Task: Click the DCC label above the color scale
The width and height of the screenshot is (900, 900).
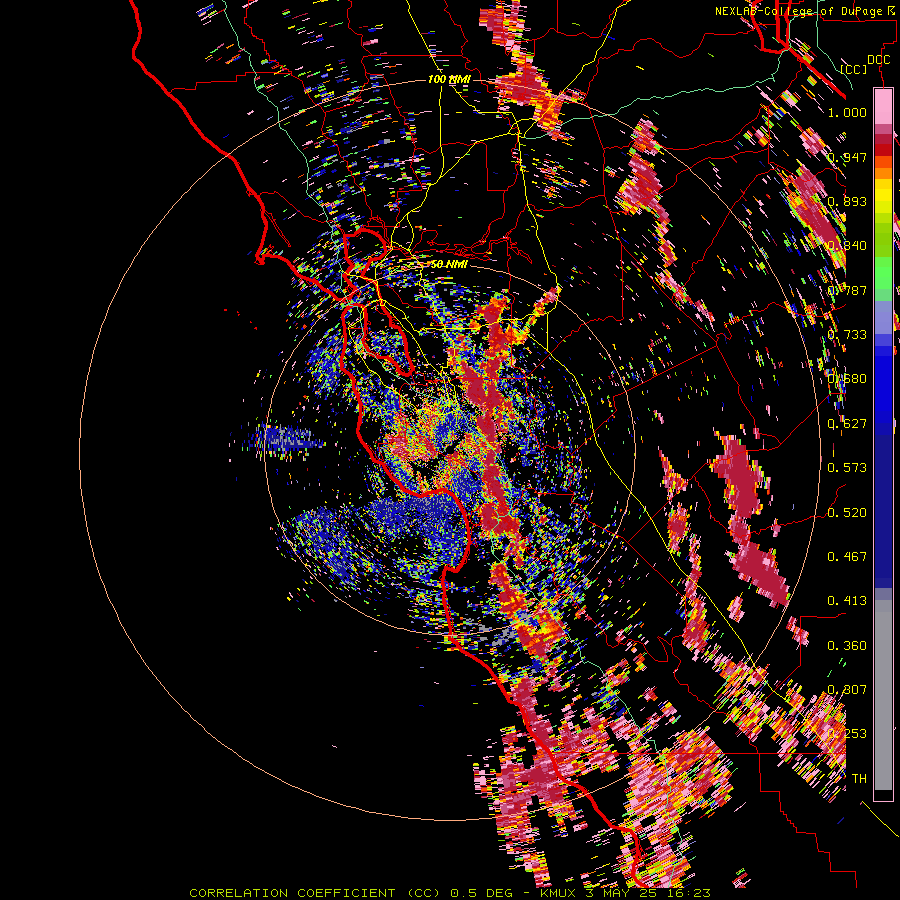Action: (x=878, y=60)
